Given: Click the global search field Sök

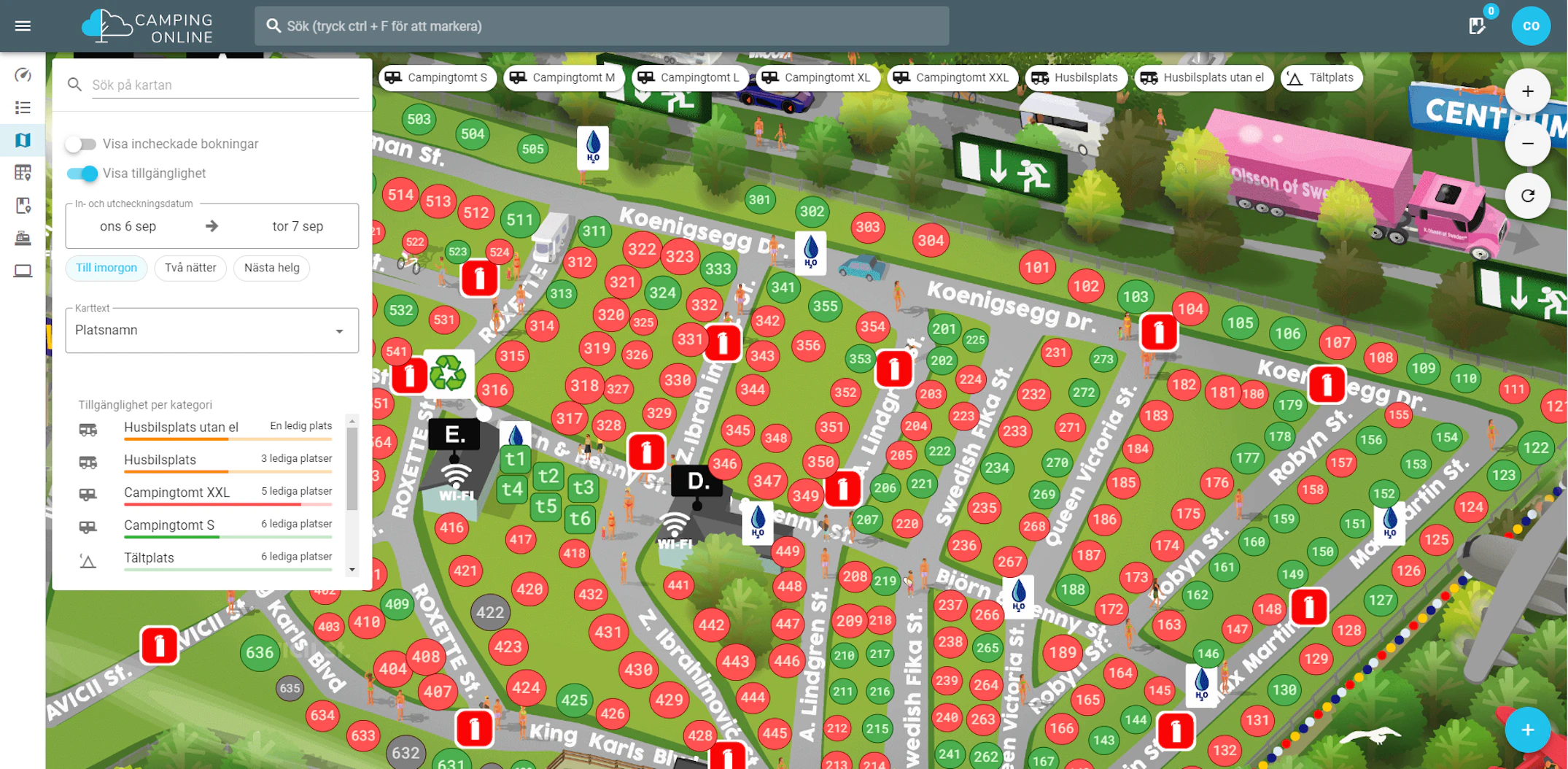Looking at the screenshot, I should pos(602,26).
